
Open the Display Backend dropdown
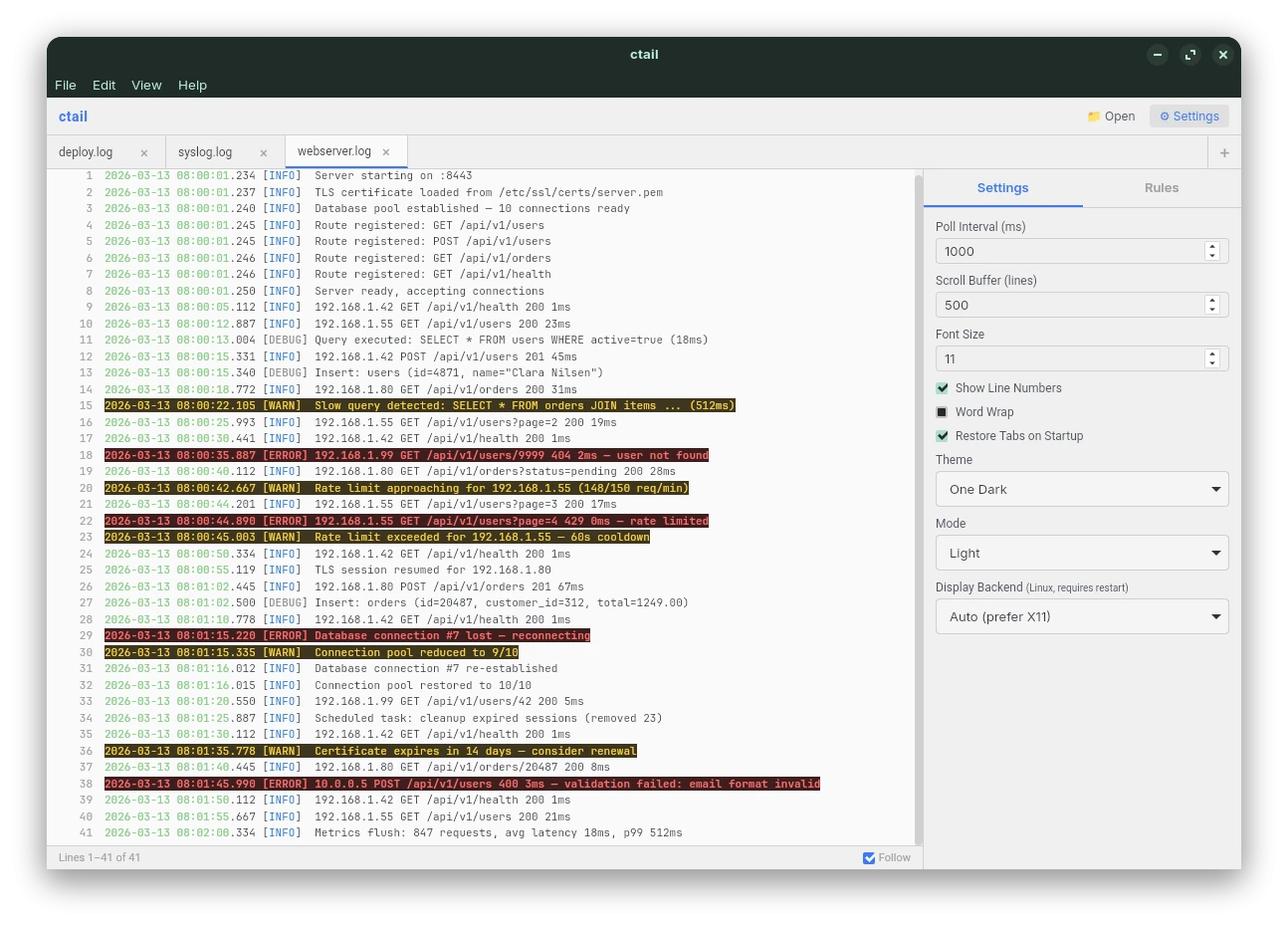(x=1082, y=616)
